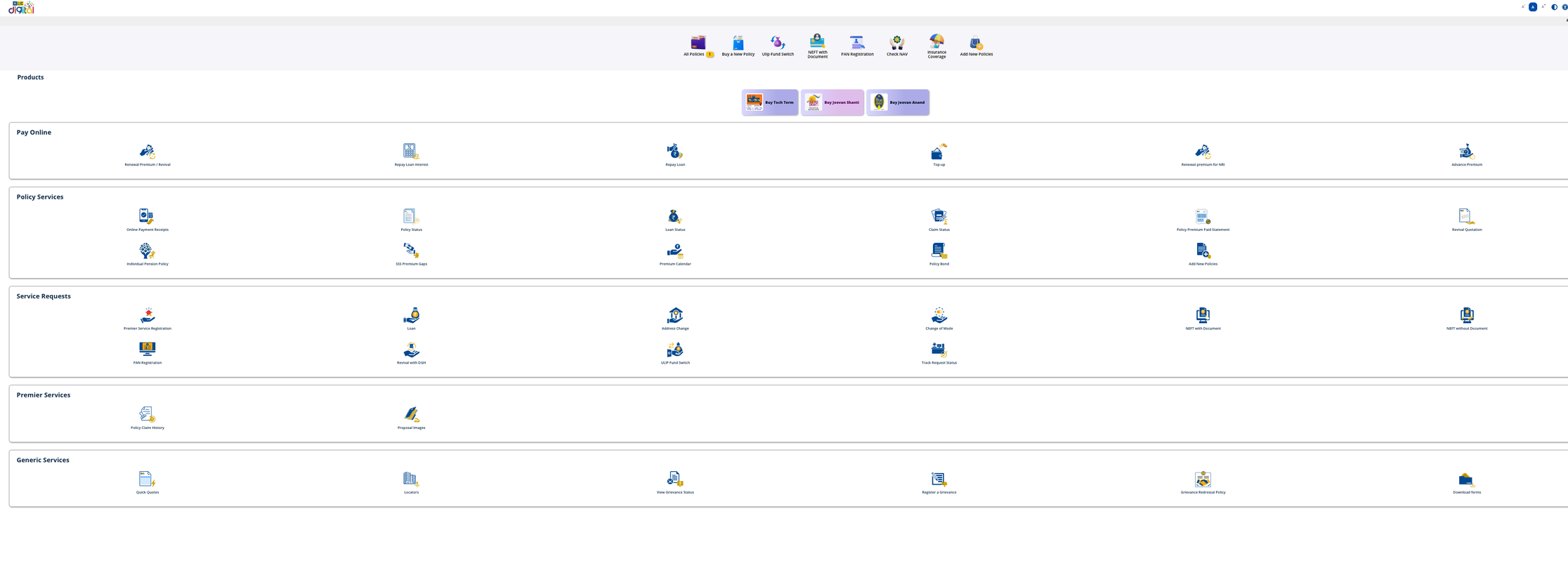
Task: Click the LIC Digital logo
Action: tap(21, 8)
